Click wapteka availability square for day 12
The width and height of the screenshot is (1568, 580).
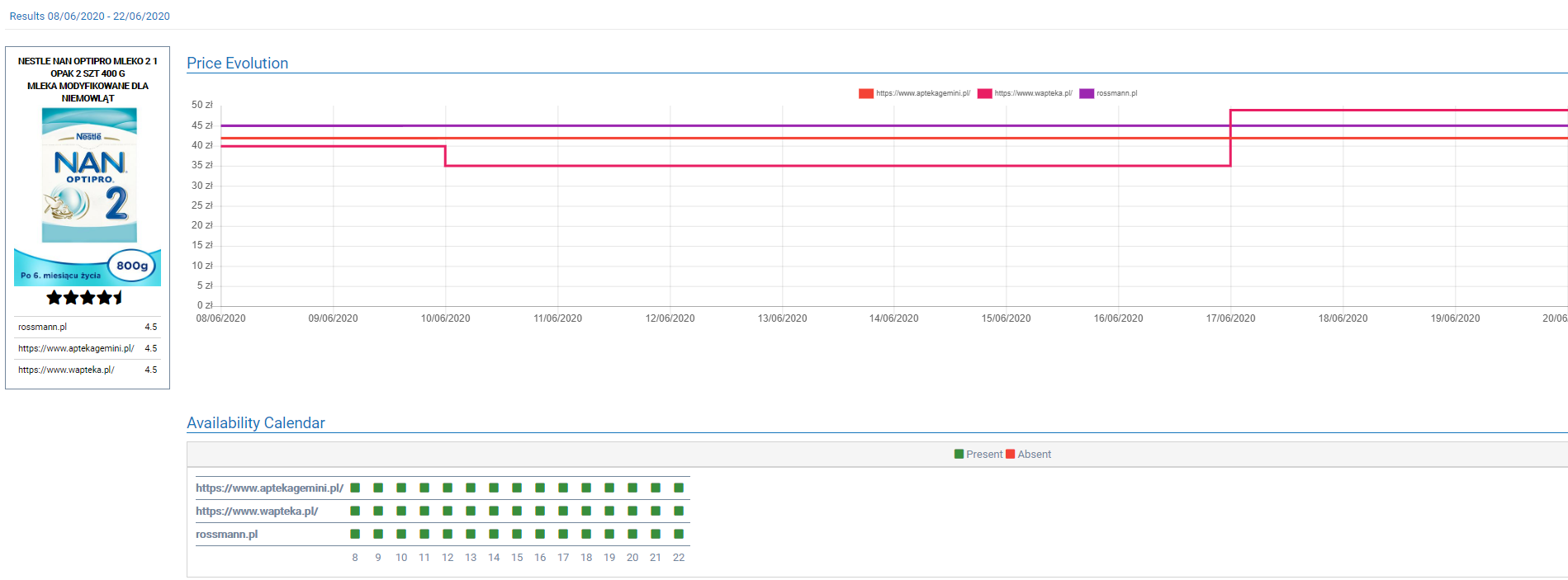click(448, 511)
